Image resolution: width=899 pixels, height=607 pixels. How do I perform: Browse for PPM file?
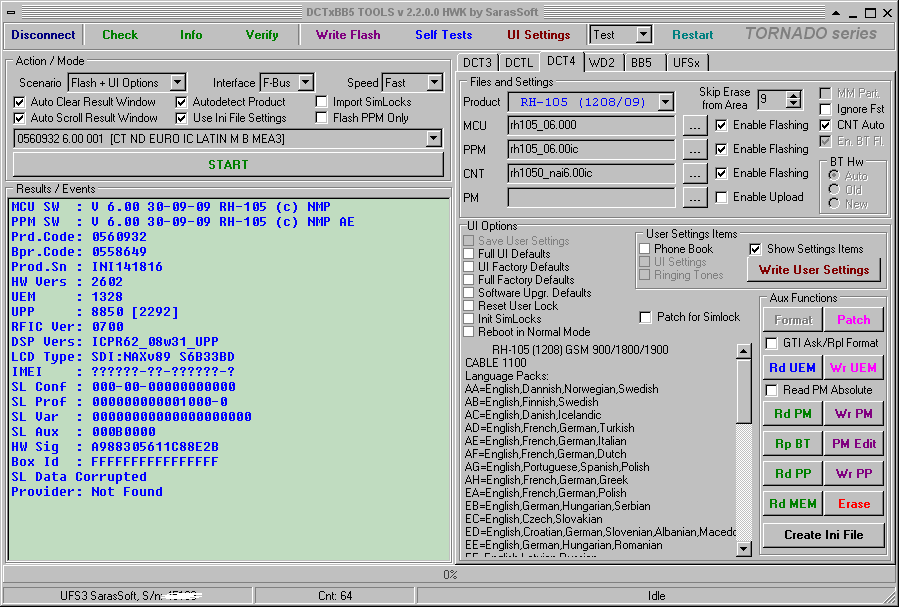point(695,150)
